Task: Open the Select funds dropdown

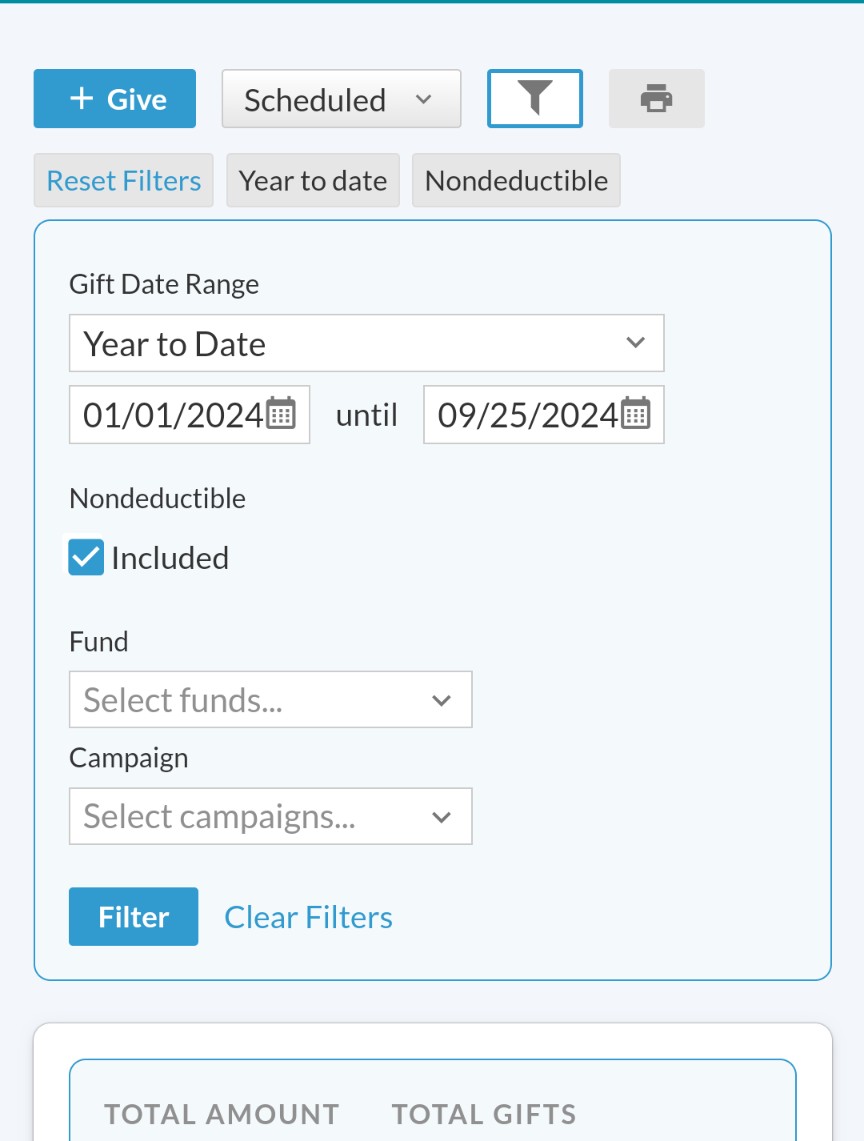Action: click(270, 699)
